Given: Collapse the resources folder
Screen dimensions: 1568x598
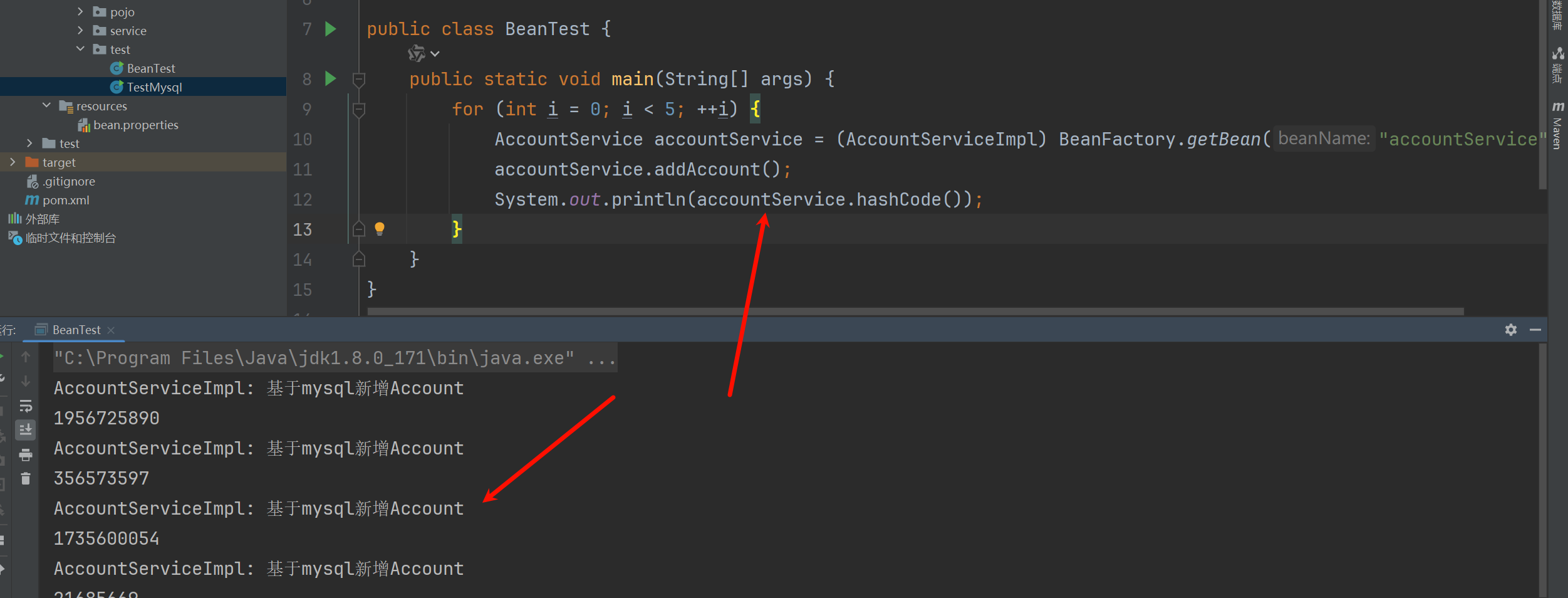Looking at the screenshot, I should [47, 106].
